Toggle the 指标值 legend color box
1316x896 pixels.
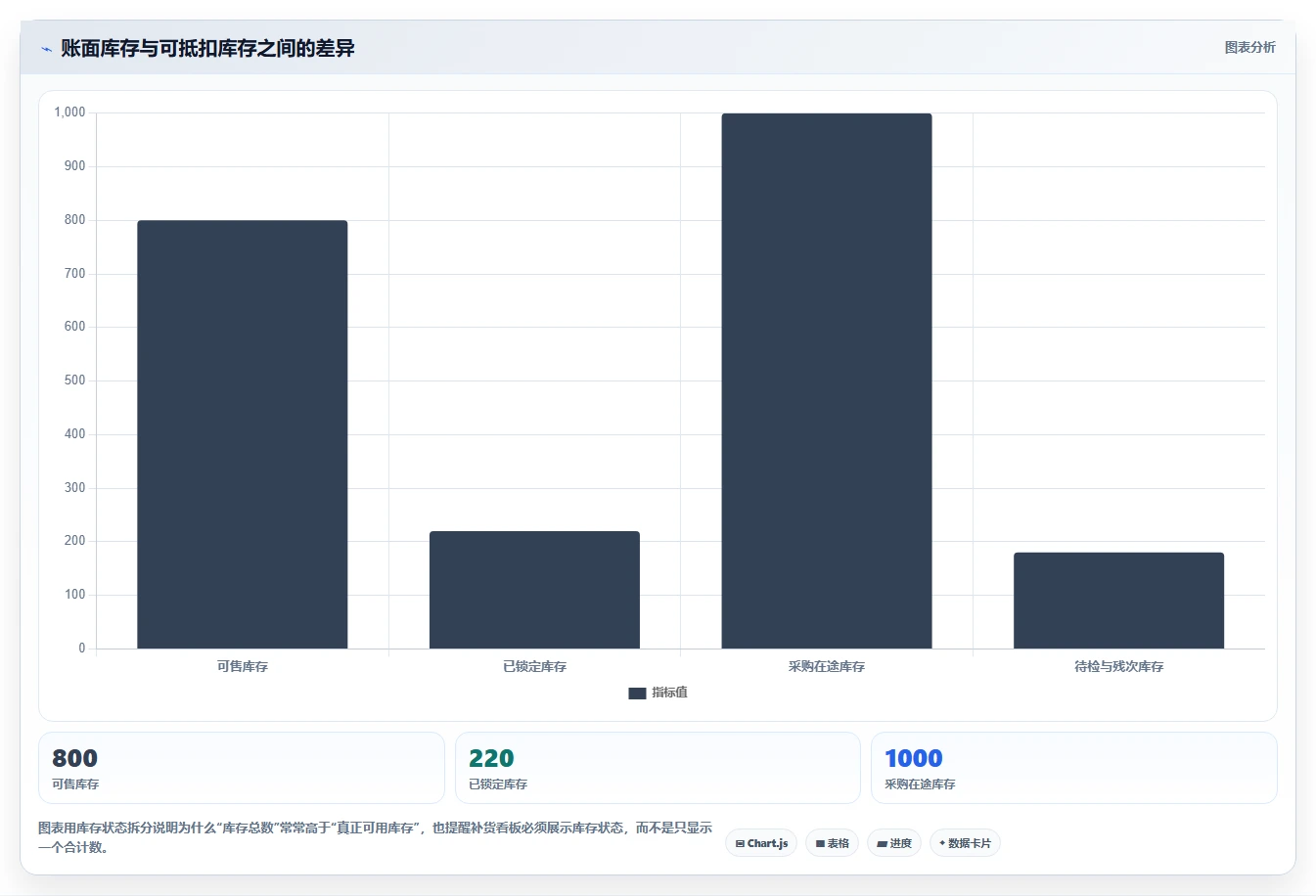click(x=637, y=693)
